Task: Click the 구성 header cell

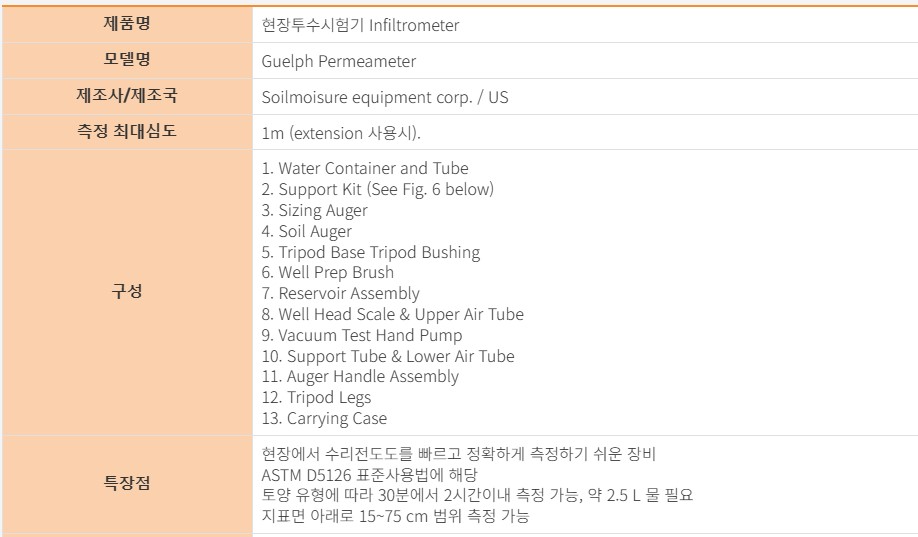Action: click(x=127, y=292)
